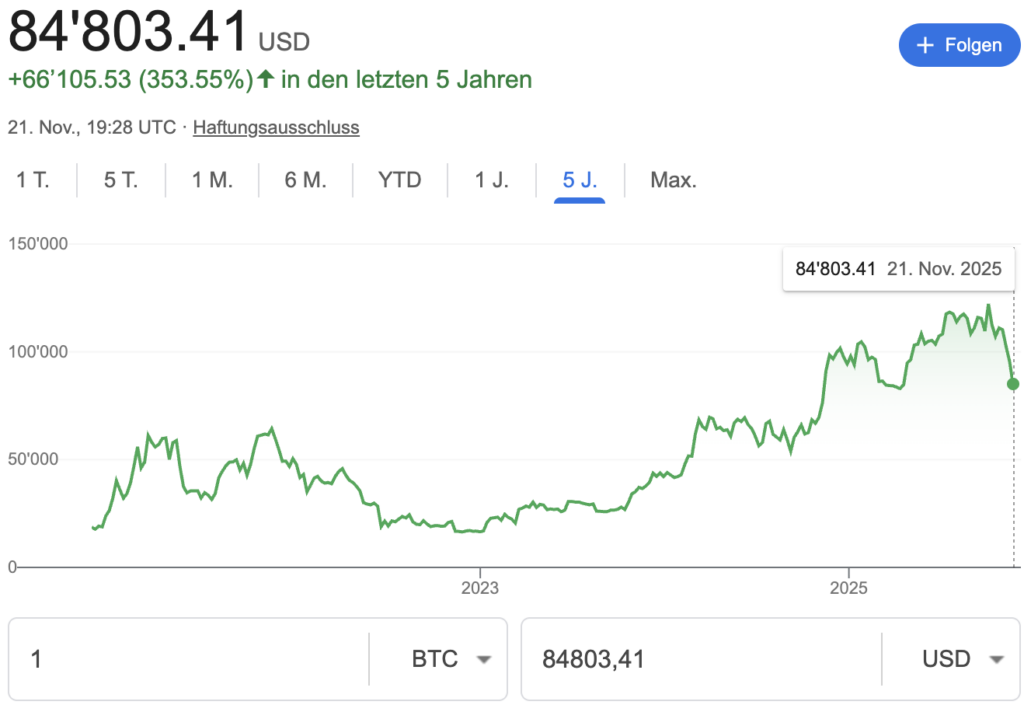Image resolution: width=1024 pixels, height=712 pixels.
Task: Click the BTC amount input field
Action: click(190, 659)
